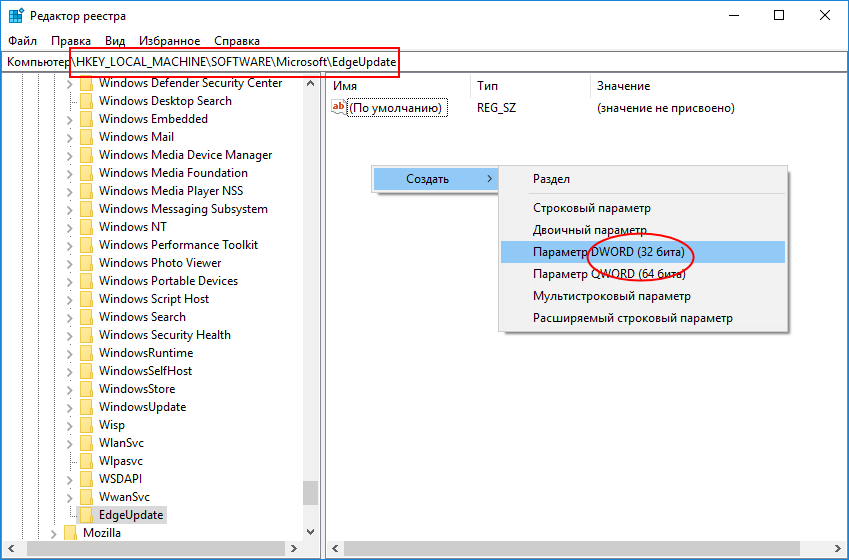Screen dimensions: 849x560
Task: Click the values pane horizontal scrollbar thumb
Action: point(572,549)
